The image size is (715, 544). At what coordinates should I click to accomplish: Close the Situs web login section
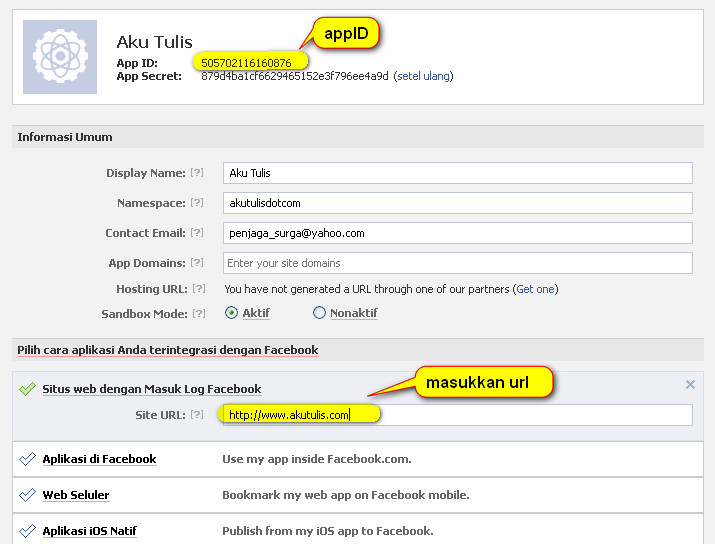point(690,385)
